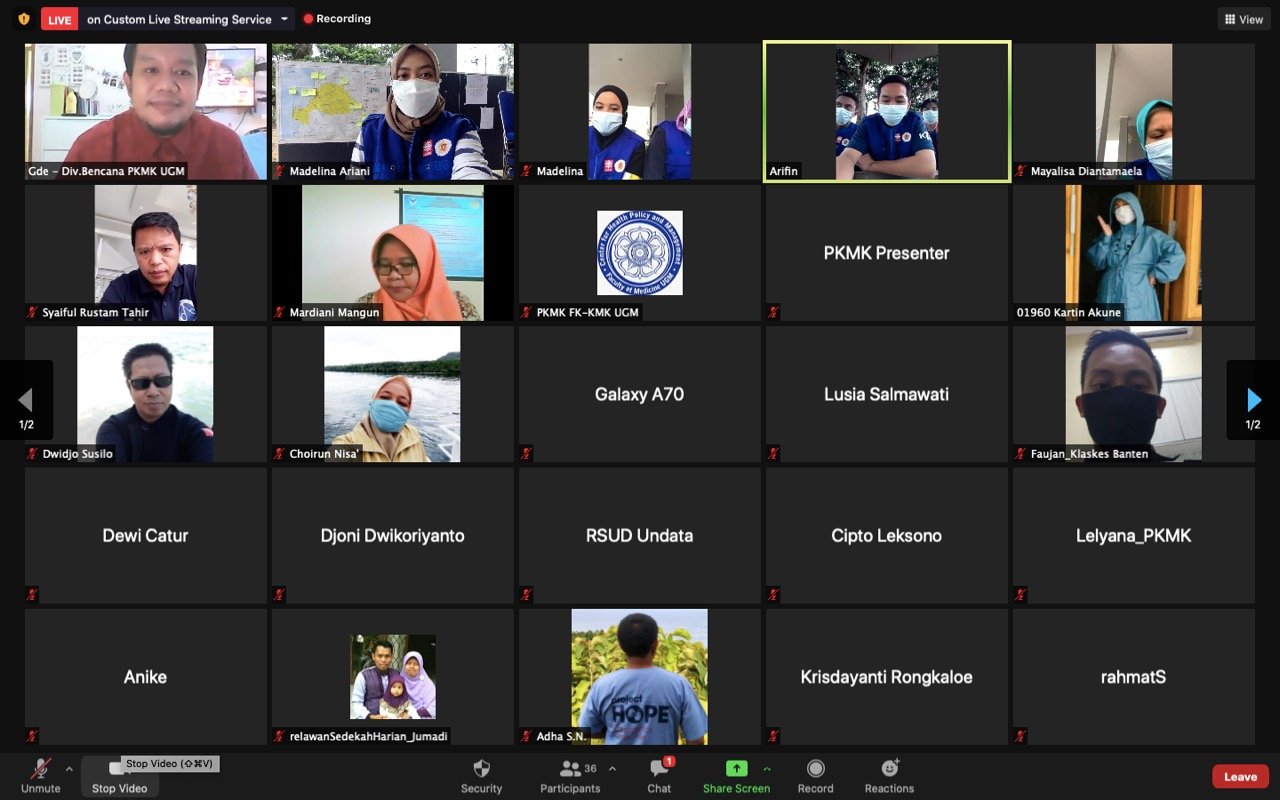This screenshot has height=800, width=1280.
Task: Select Arifin's highlighted video tile
Action: [887, 112]
